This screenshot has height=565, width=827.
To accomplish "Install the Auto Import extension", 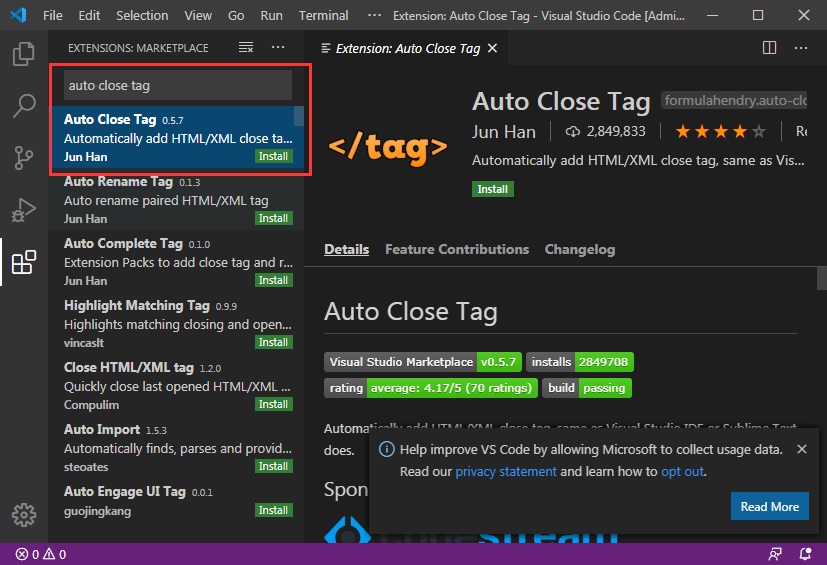I will tap(273, 466).
